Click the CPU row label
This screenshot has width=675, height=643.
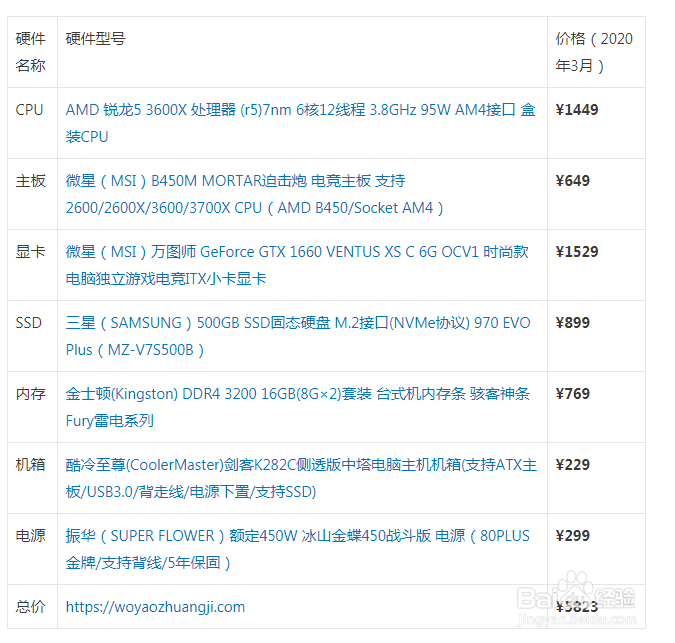29,110
